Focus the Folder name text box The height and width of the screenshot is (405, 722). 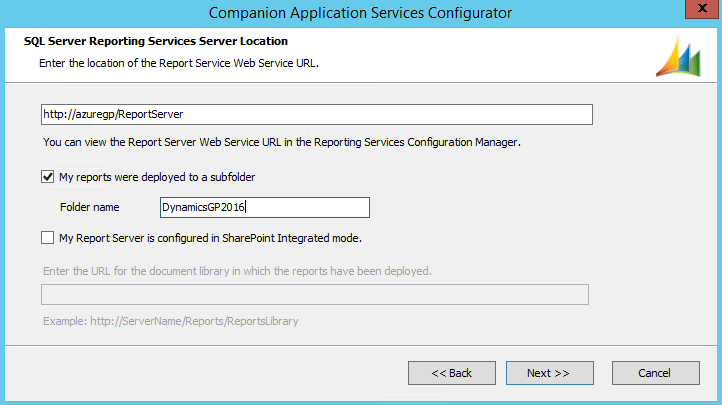click(265, 207)
